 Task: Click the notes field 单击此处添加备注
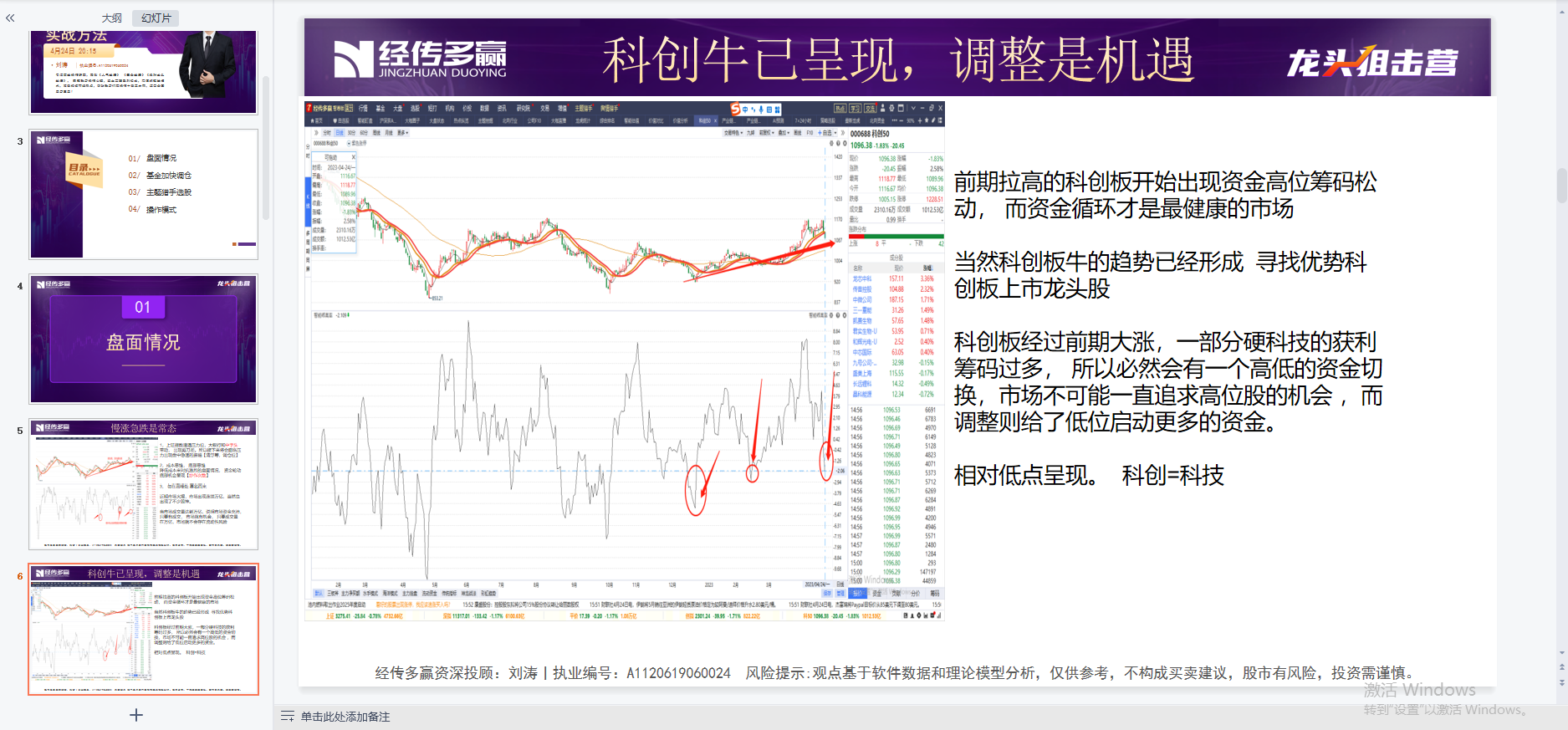point(345,717)
